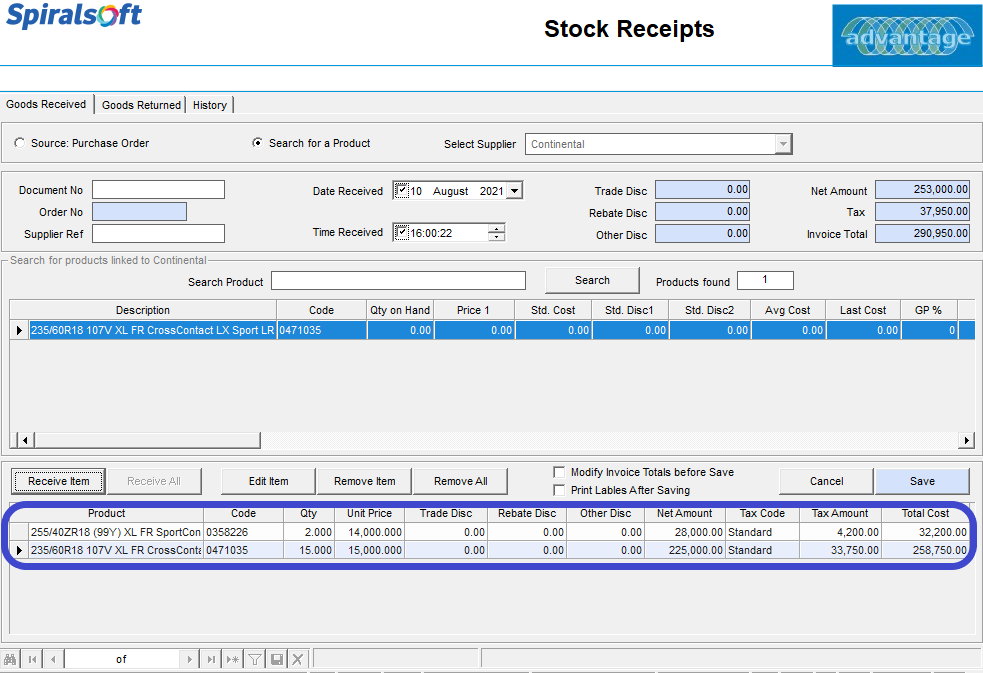The height and width of the screenshot is (673, 983).
Task: Select Source: Purchase Order radio button
Action: pyautogui.click(x=20, y=143)
